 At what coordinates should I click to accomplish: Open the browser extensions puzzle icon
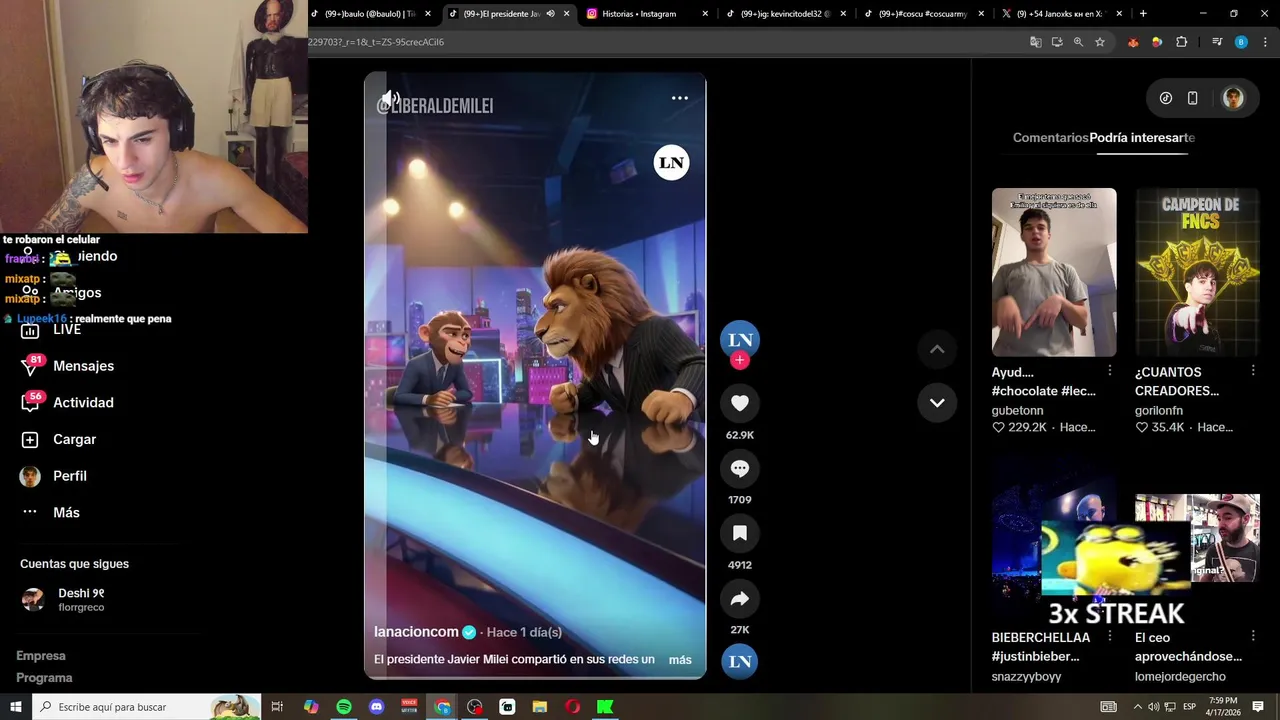1182,42
